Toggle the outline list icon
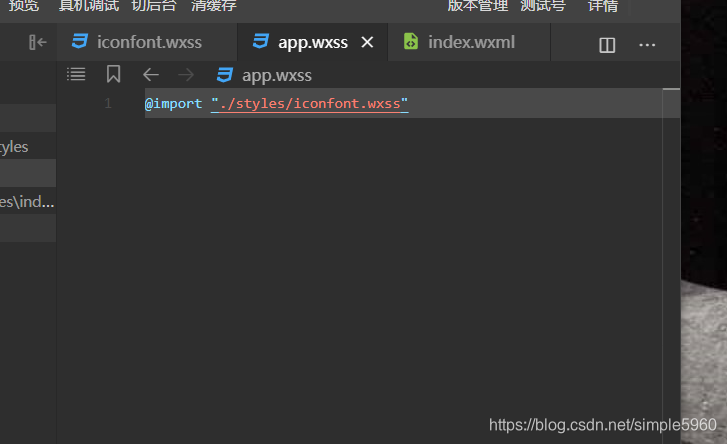 pyautogui.click(x=76, y=75)
